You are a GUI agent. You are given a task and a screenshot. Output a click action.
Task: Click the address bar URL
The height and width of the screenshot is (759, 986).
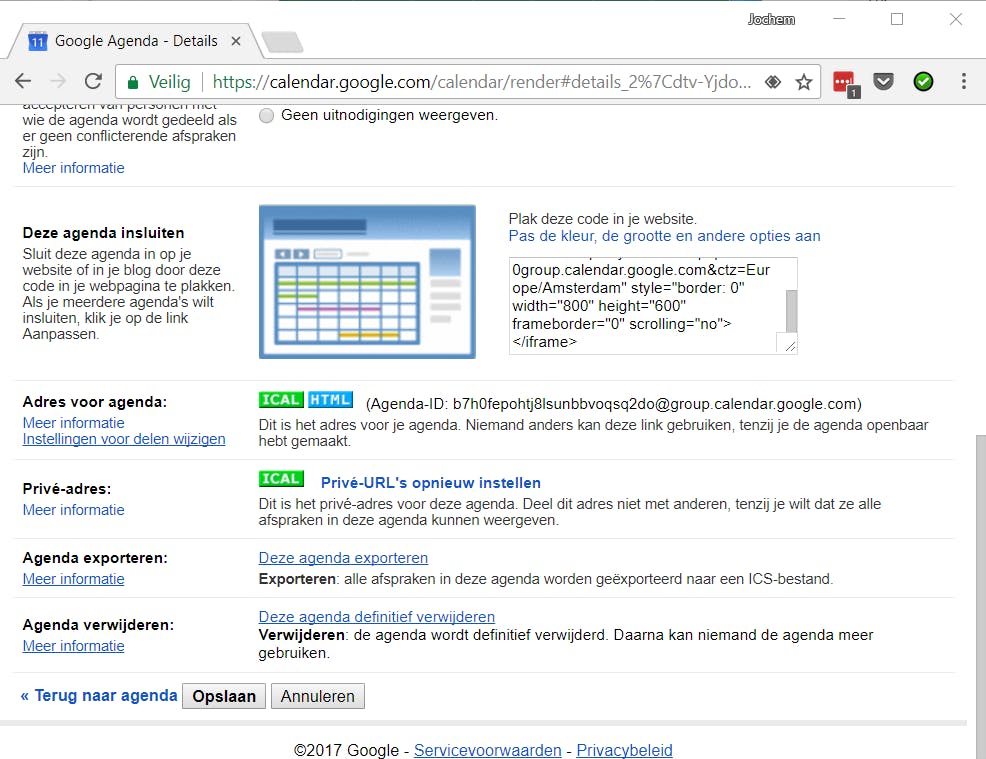pyautogui.click(x=482, y=82)
